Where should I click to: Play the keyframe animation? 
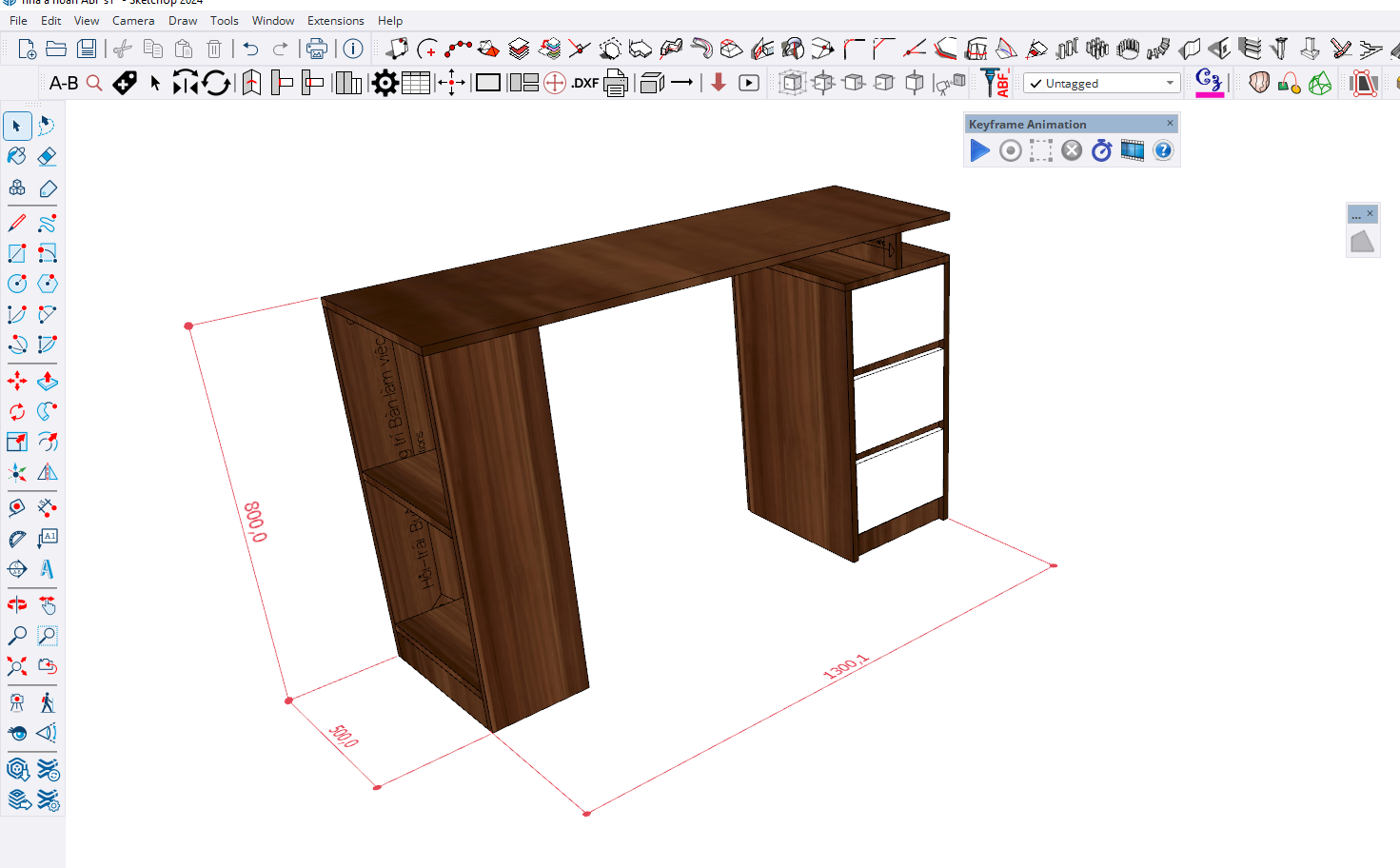[x=979, y=150]
